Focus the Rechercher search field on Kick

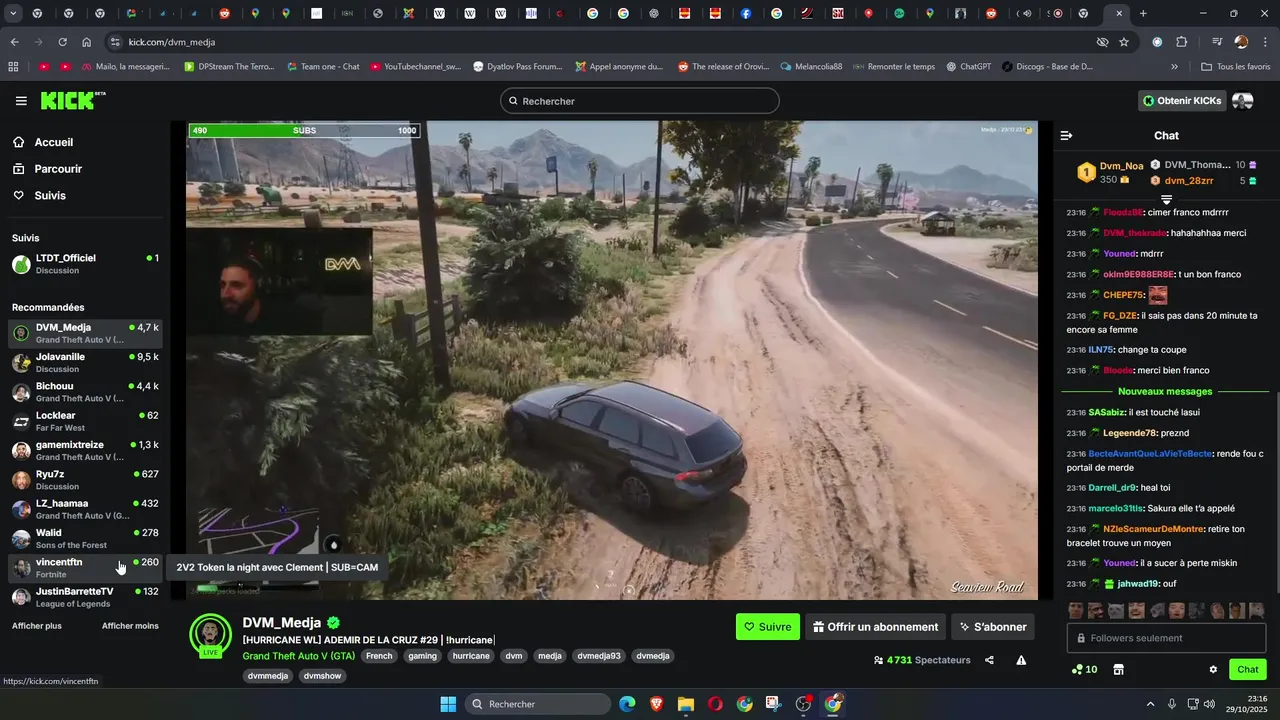coord(639,101)
